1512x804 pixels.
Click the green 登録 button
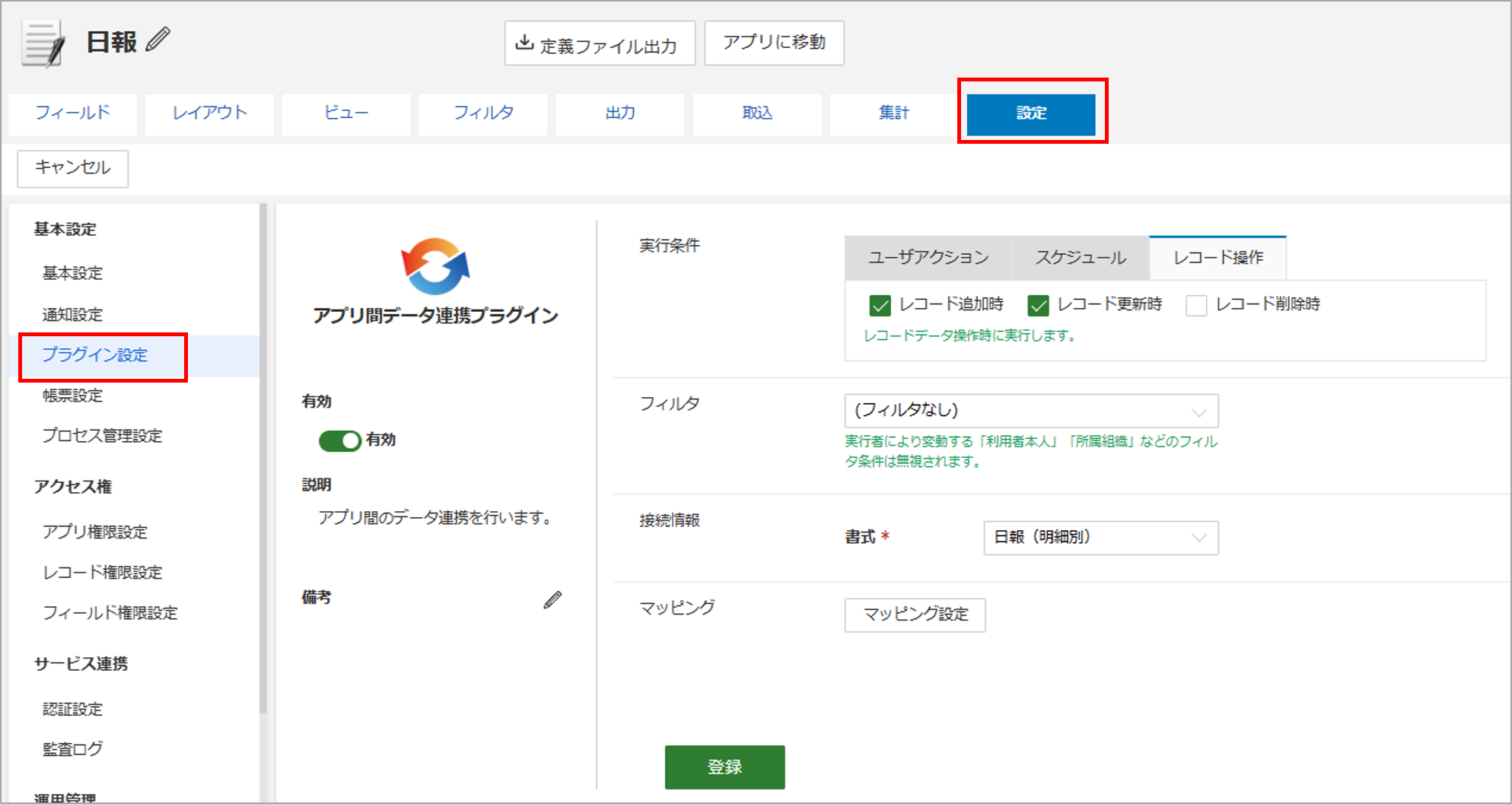point(724,767)
